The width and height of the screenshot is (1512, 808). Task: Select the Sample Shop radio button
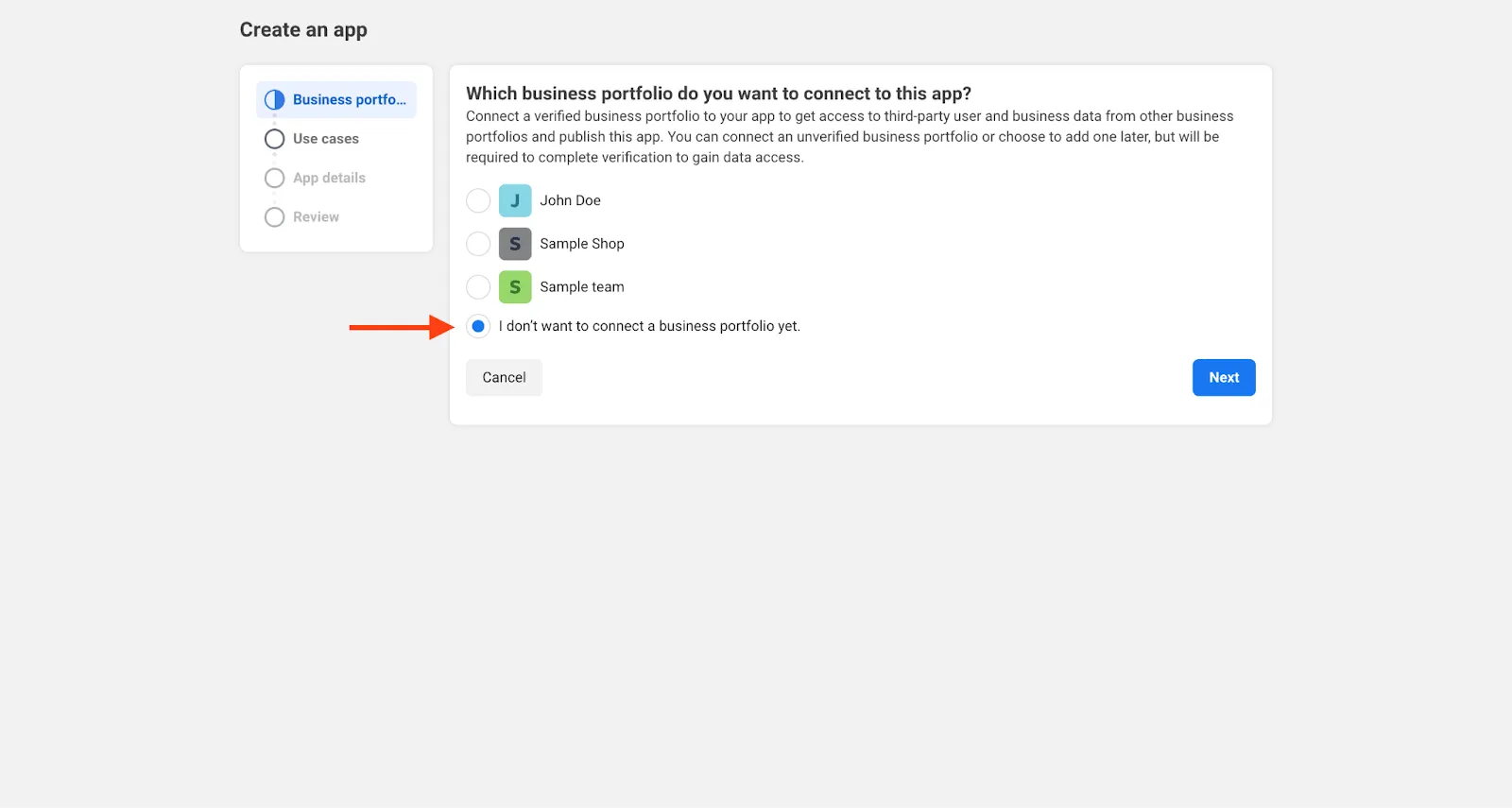[x=478, y=244]
